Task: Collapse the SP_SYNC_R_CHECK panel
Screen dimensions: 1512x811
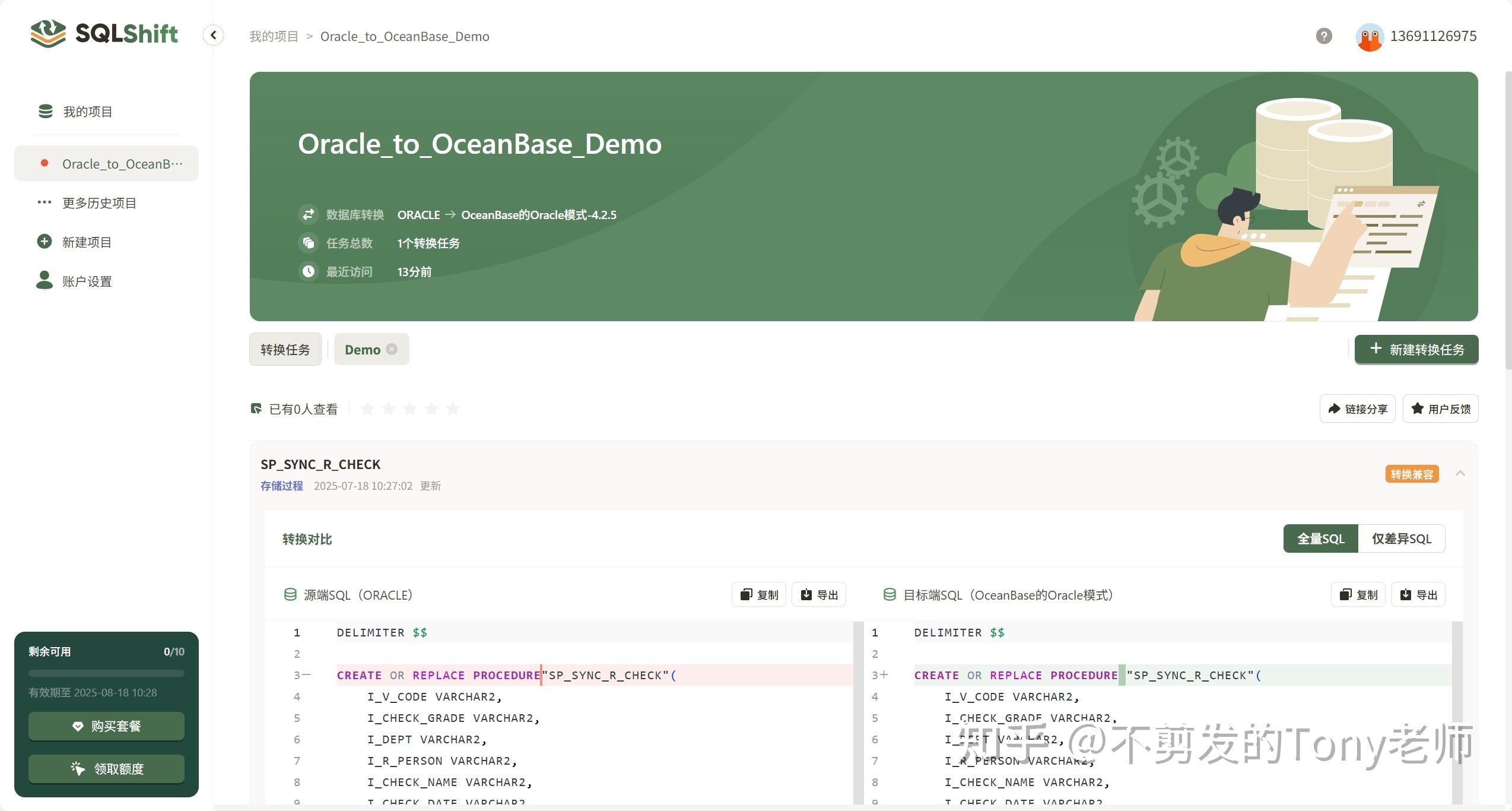Action: tap(1460, 473)
